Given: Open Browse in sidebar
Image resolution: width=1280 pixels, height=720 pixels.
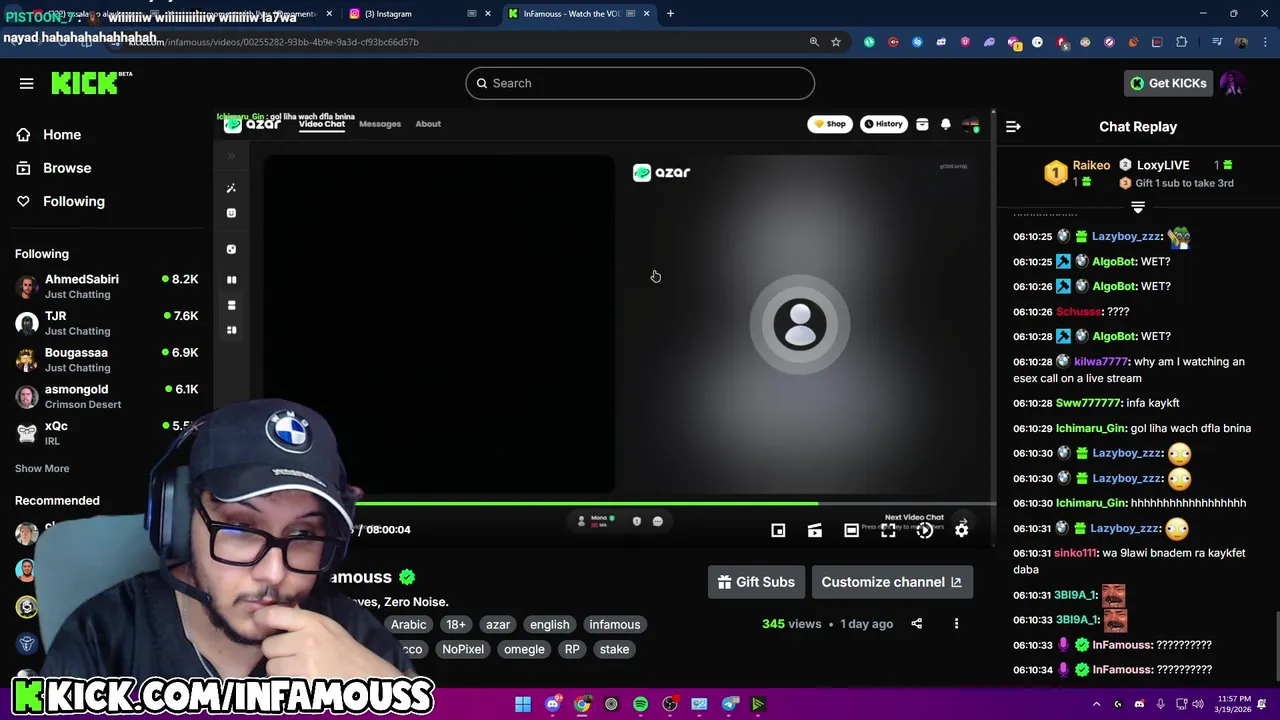Looking at the screenshot, I should click(x=67, y=168).
